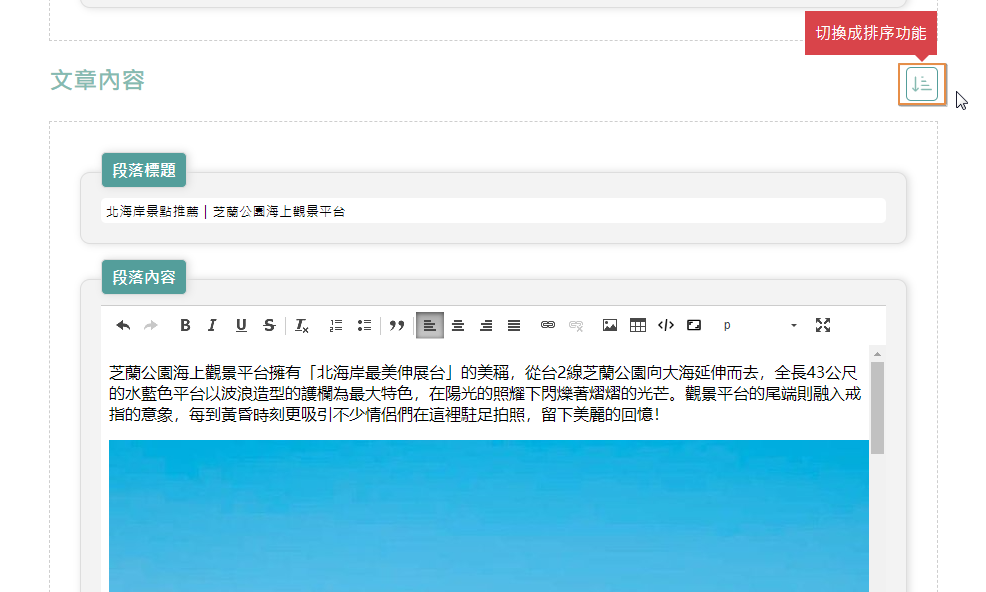
Task: Toggle fullscreen mode with the Maximize icon
Action: (x=823, y=325)
